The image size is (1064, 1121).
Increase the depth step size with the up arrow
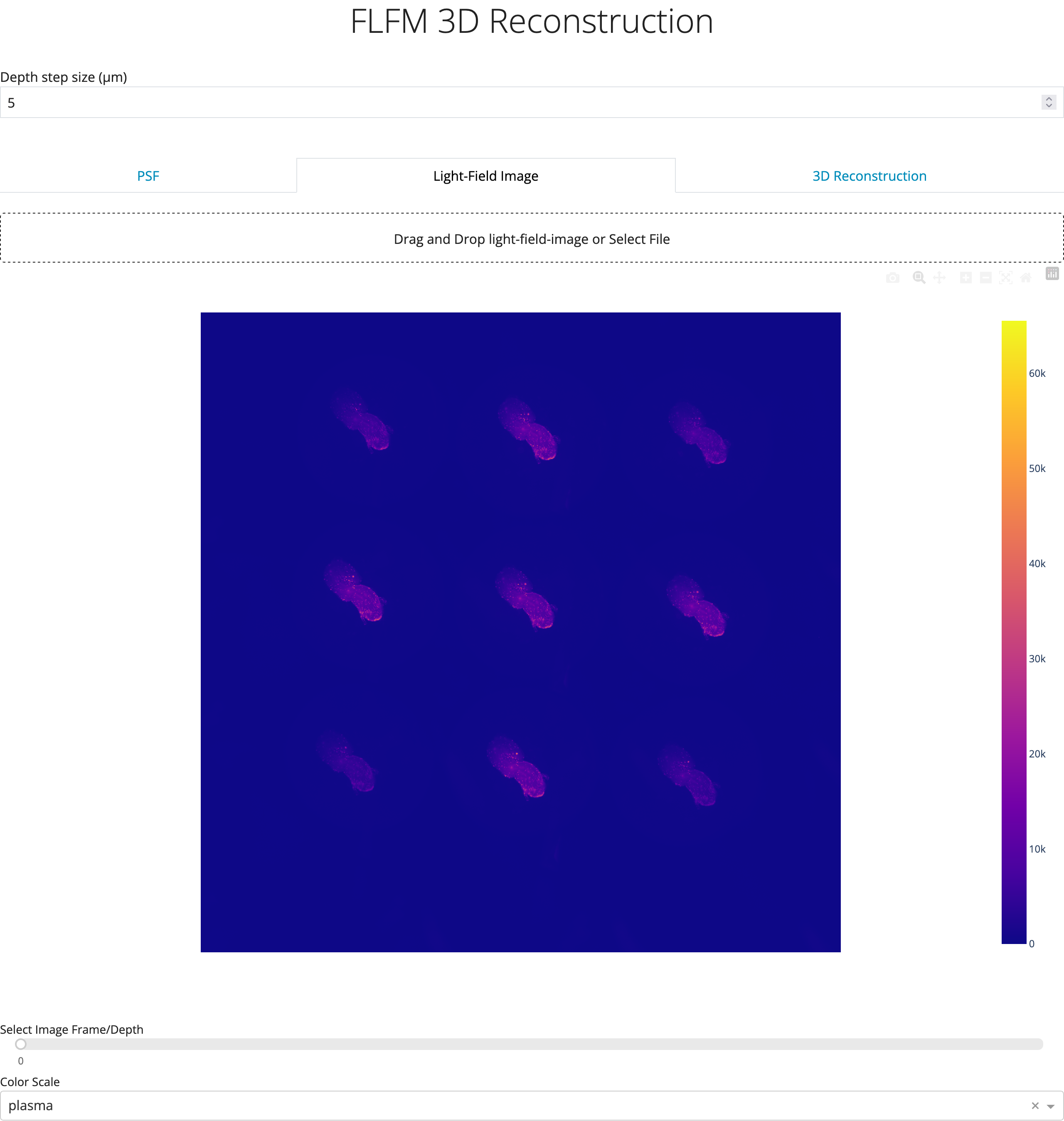pos(1049,98)
